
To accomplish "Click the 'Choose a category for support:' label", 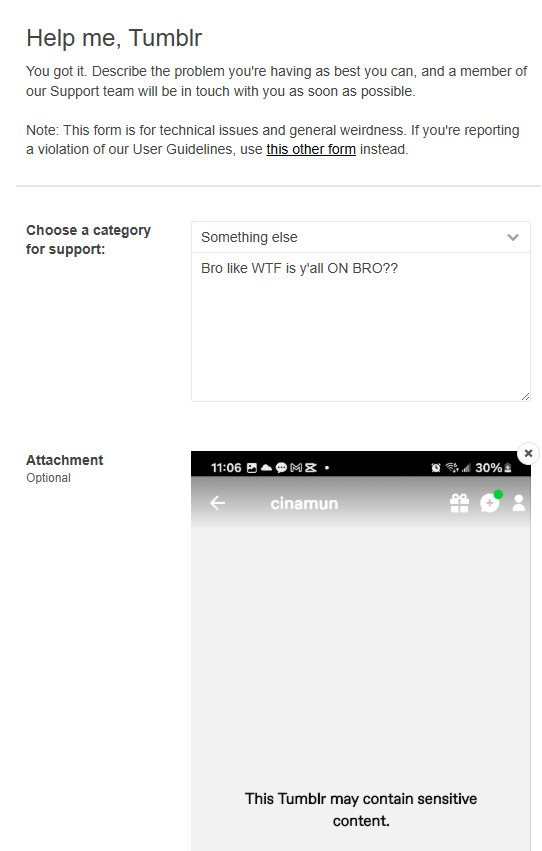I will coord(88,239).
